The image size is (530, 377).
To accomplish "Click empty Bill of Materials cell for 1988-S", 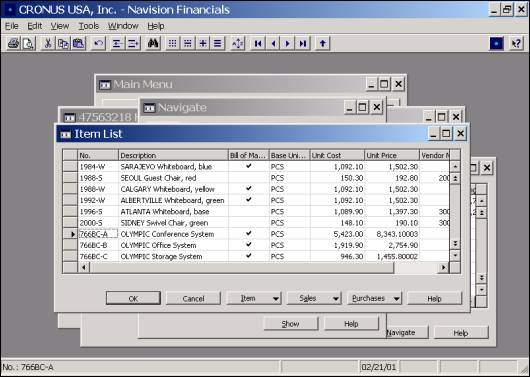I will pos(249,178).
